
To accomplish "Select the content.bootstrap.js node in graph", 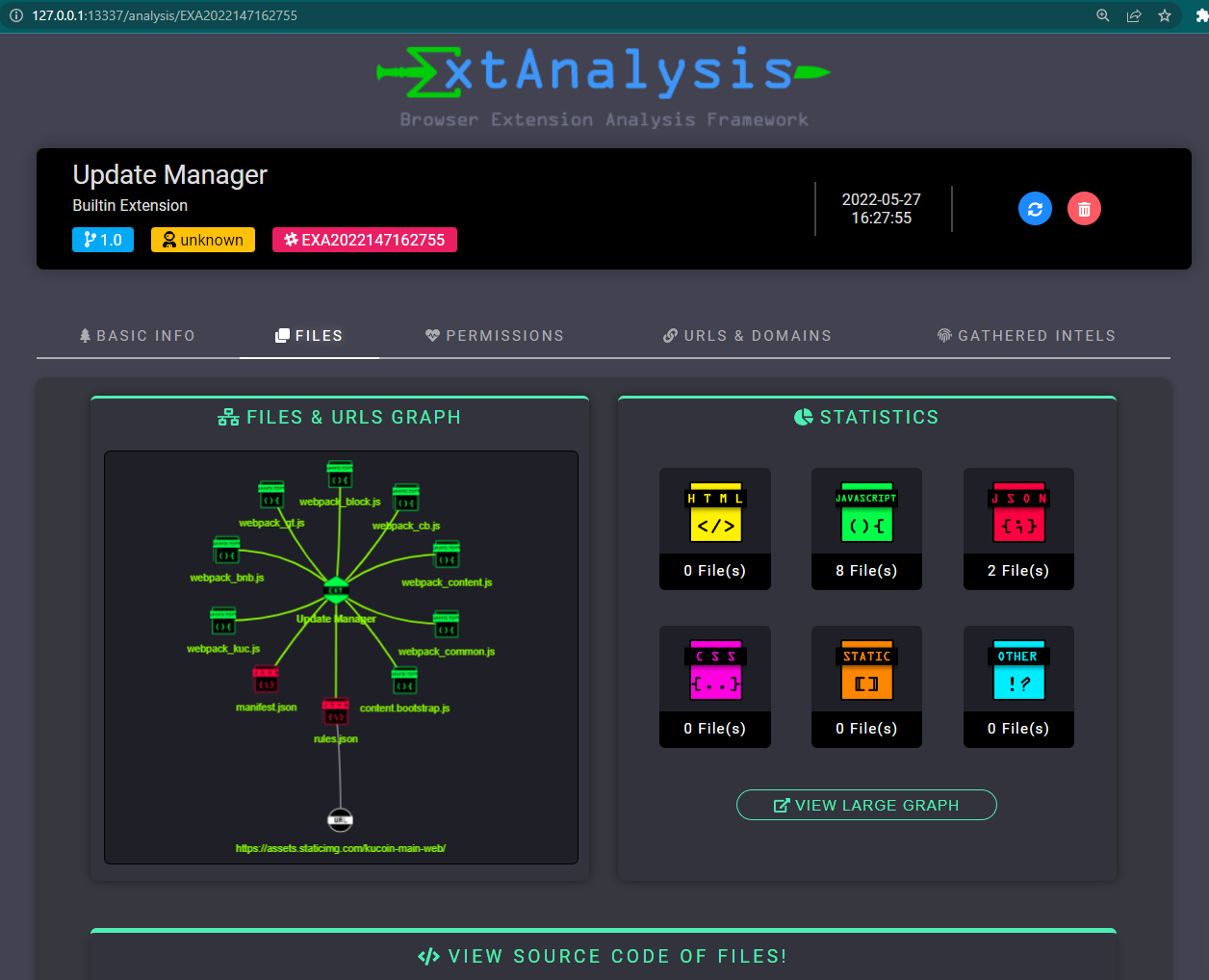I will pyautogui.click(x=404, y=681).
